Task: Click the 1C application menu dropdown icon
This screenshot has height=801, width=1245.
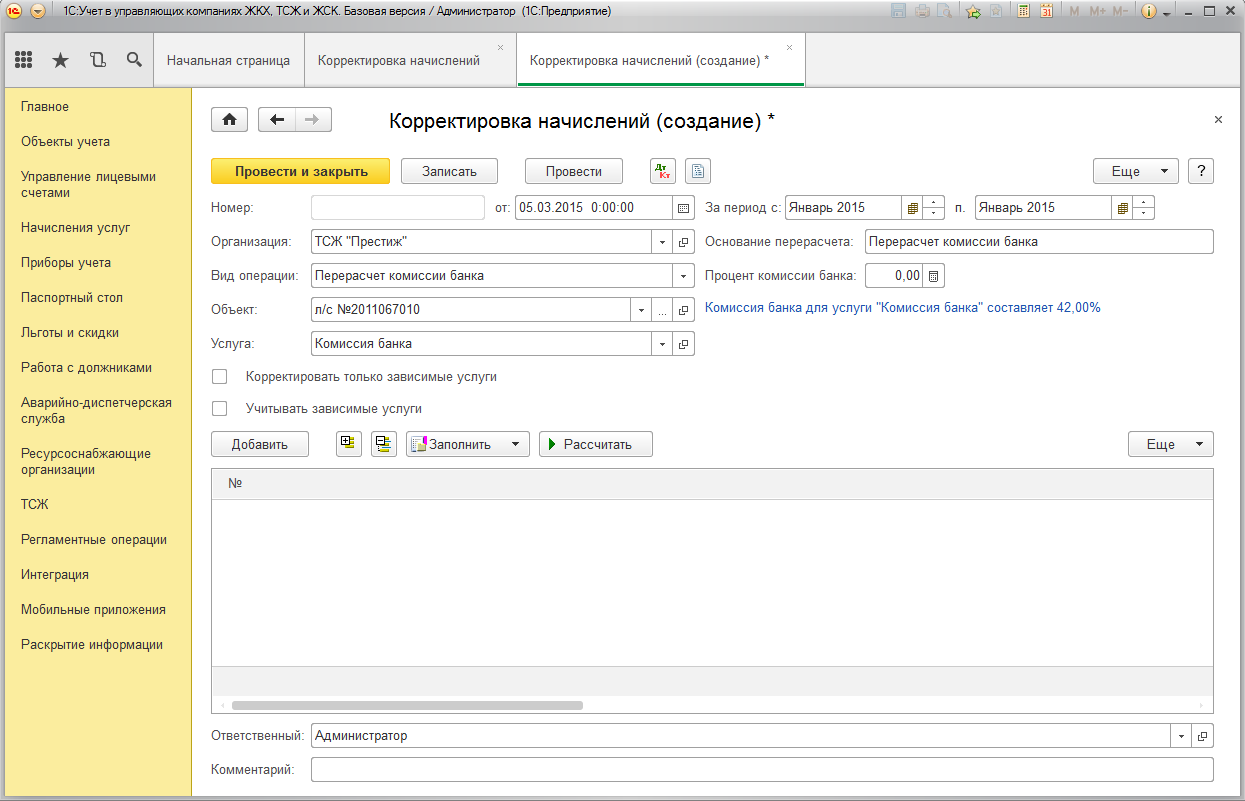Action: click(x=37, y=11)
